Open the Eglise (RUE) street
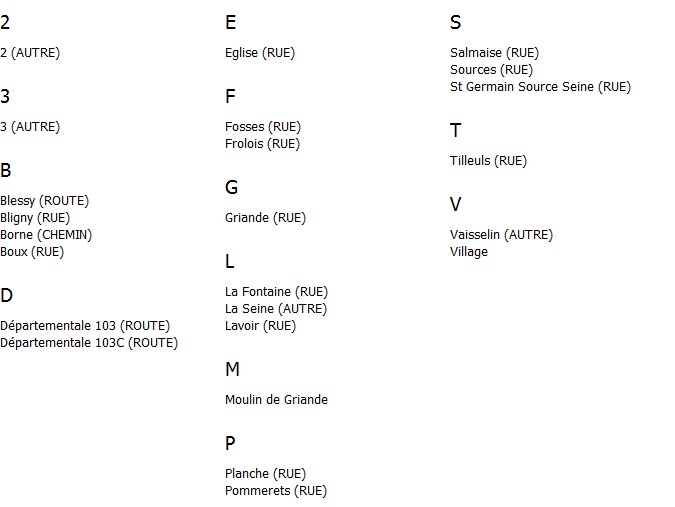Screen dimensions: 675x507 click(x=260, y=53)
